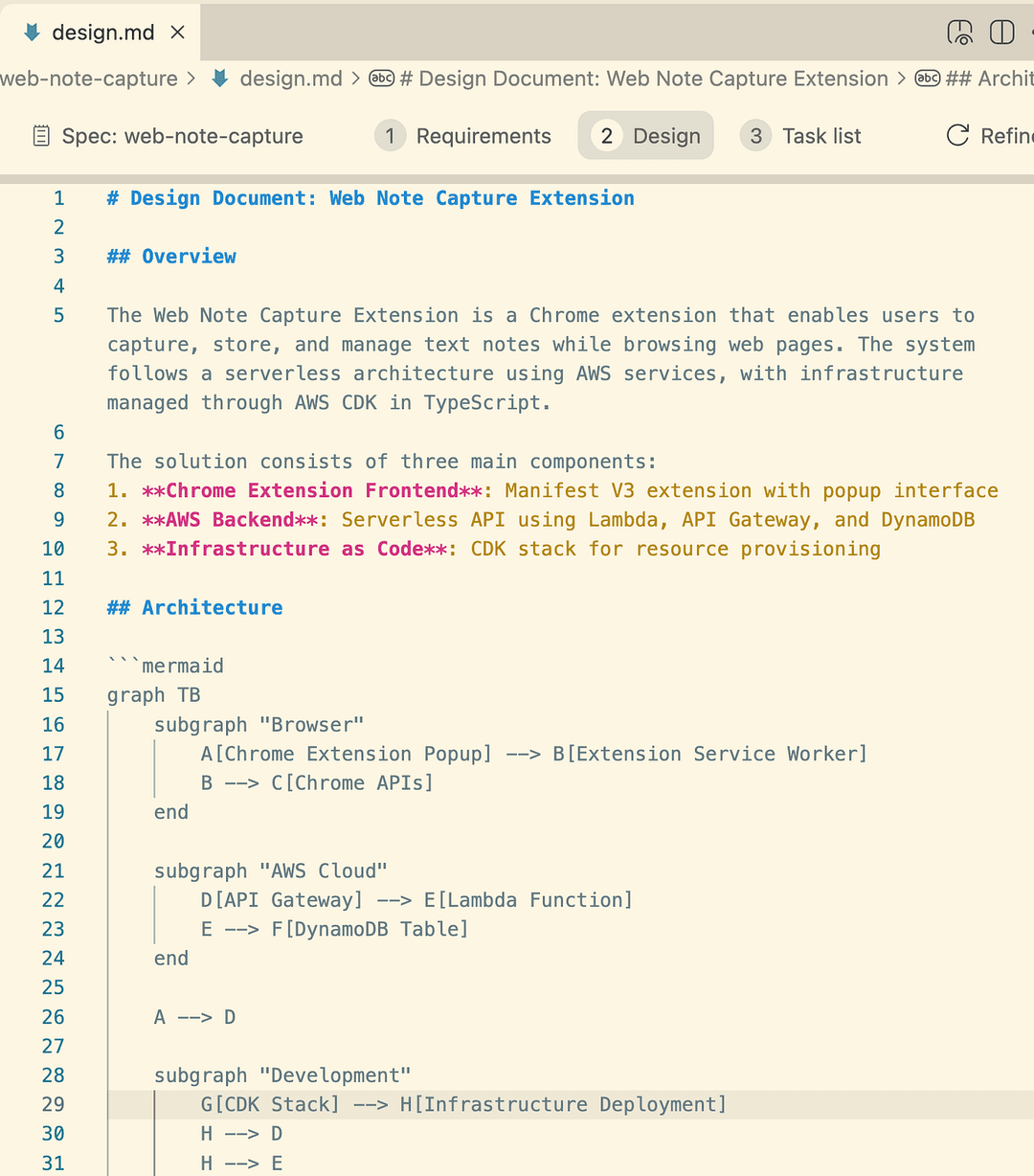The width and height of the screenshot is (1034, 1176).
Task: Close the design.md tab
Action: pyautogui.click(x=177, y=33)
